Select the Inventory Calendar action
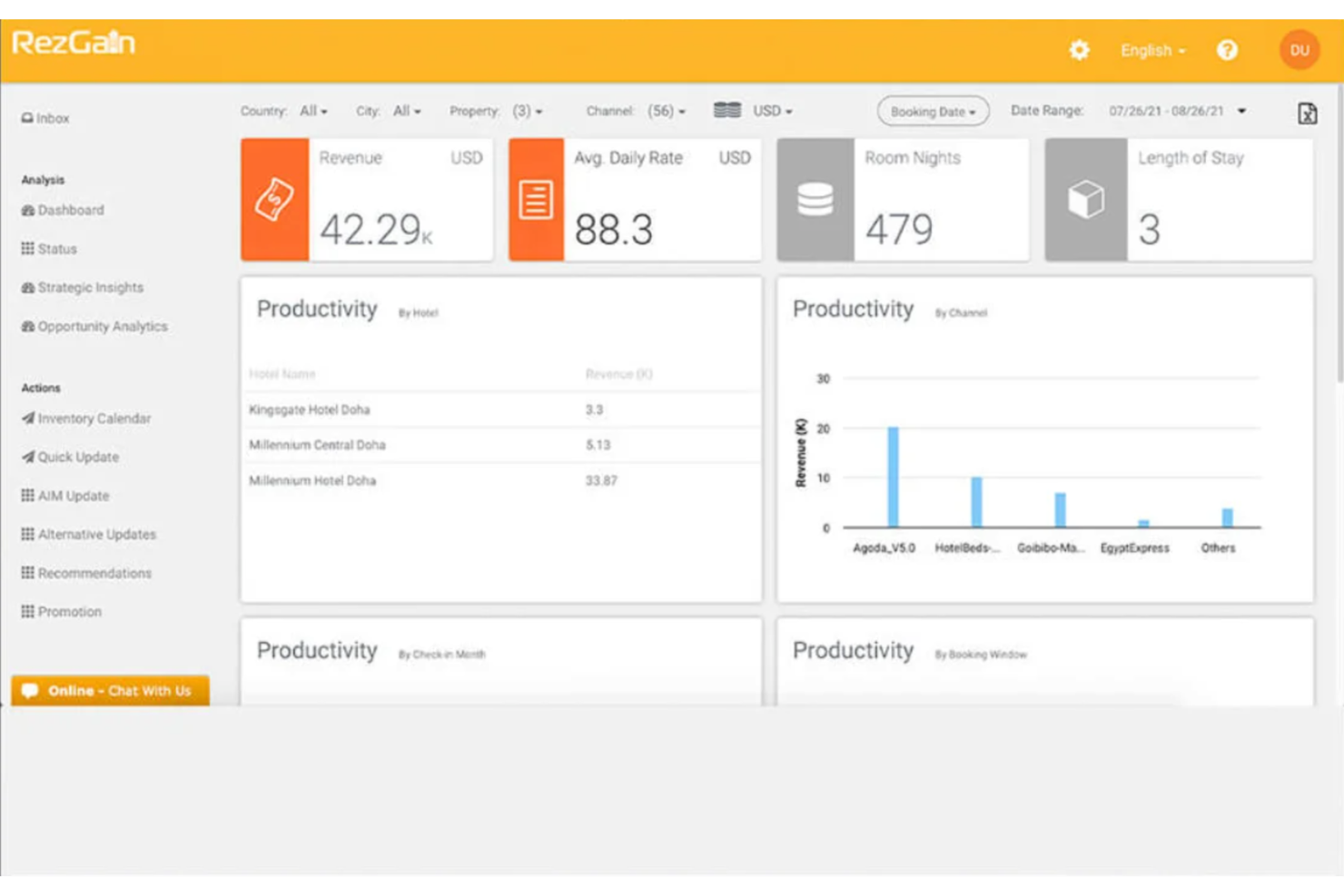The height and width of the screenshot is (896, 1344). pyautogui.click(x=94, y=418)
